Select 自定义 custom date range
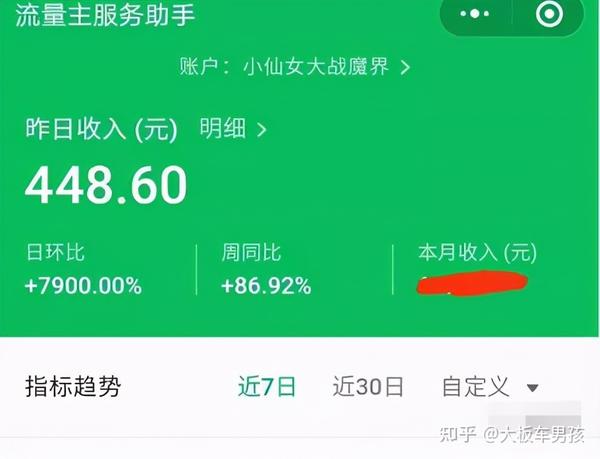 (x=476, y=387)
